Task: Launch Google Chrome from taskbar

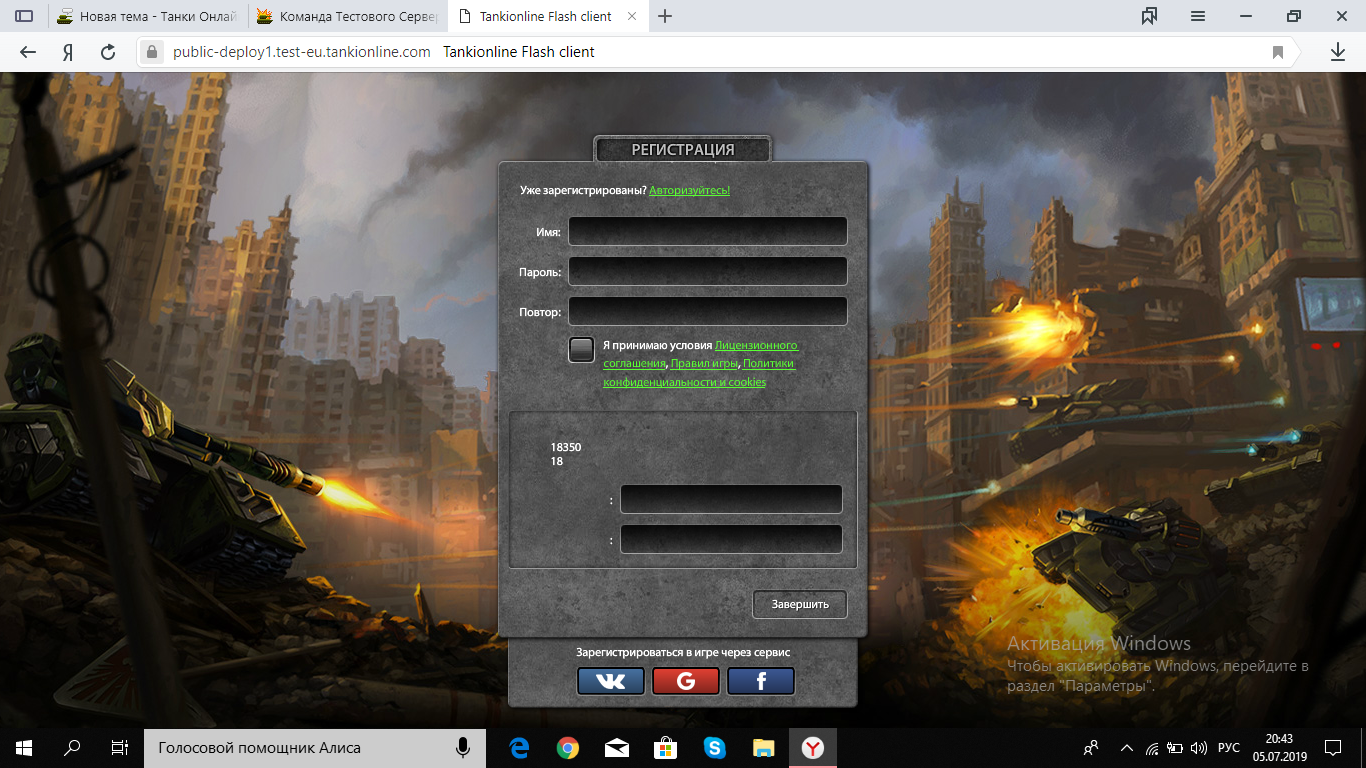Action: pyautogui.click(x=568, y=747)
